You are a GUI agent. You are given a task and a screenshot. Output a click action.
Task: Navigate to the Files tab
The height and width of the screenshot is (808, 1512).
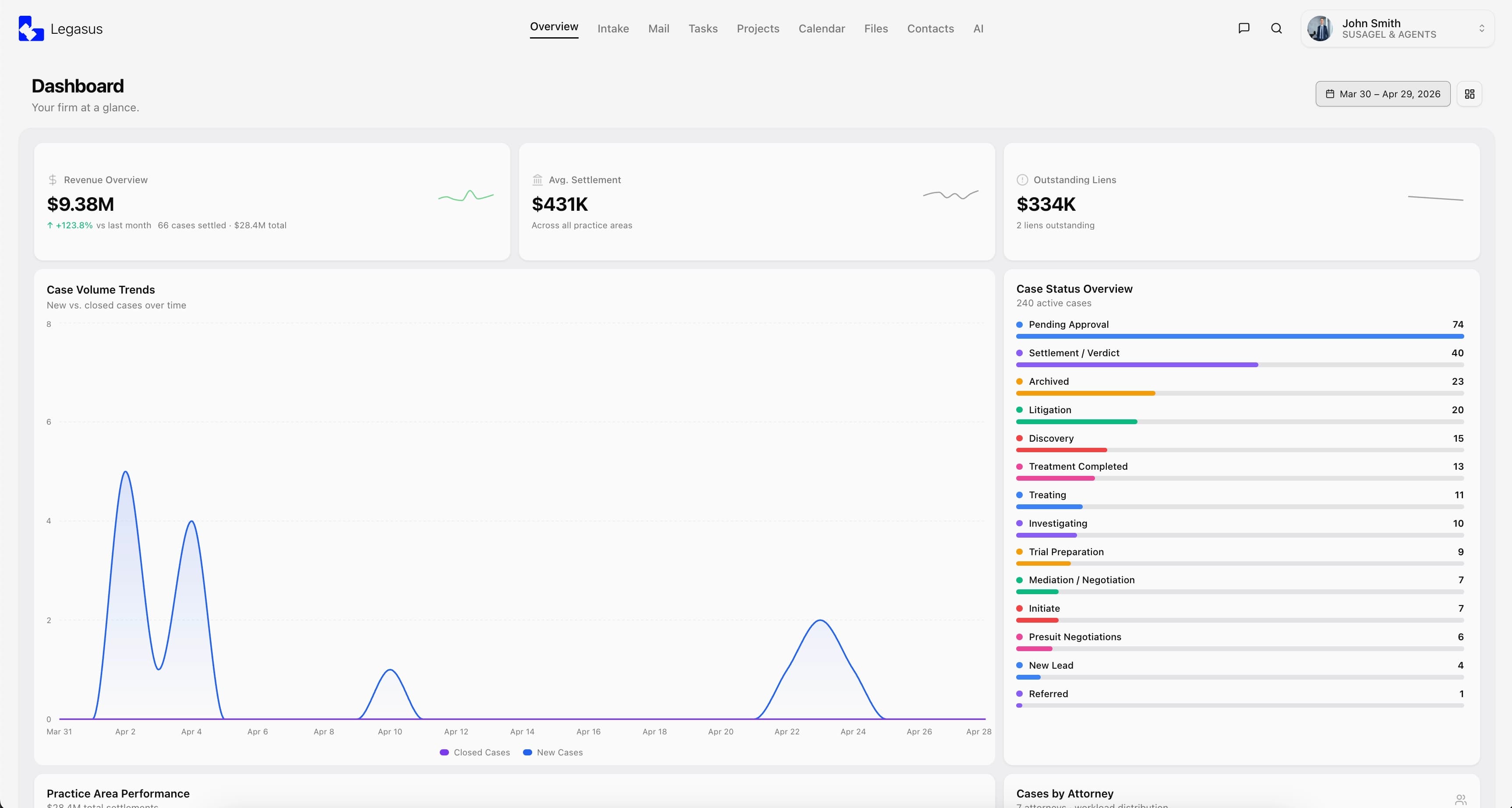click(x=876, y=28)
